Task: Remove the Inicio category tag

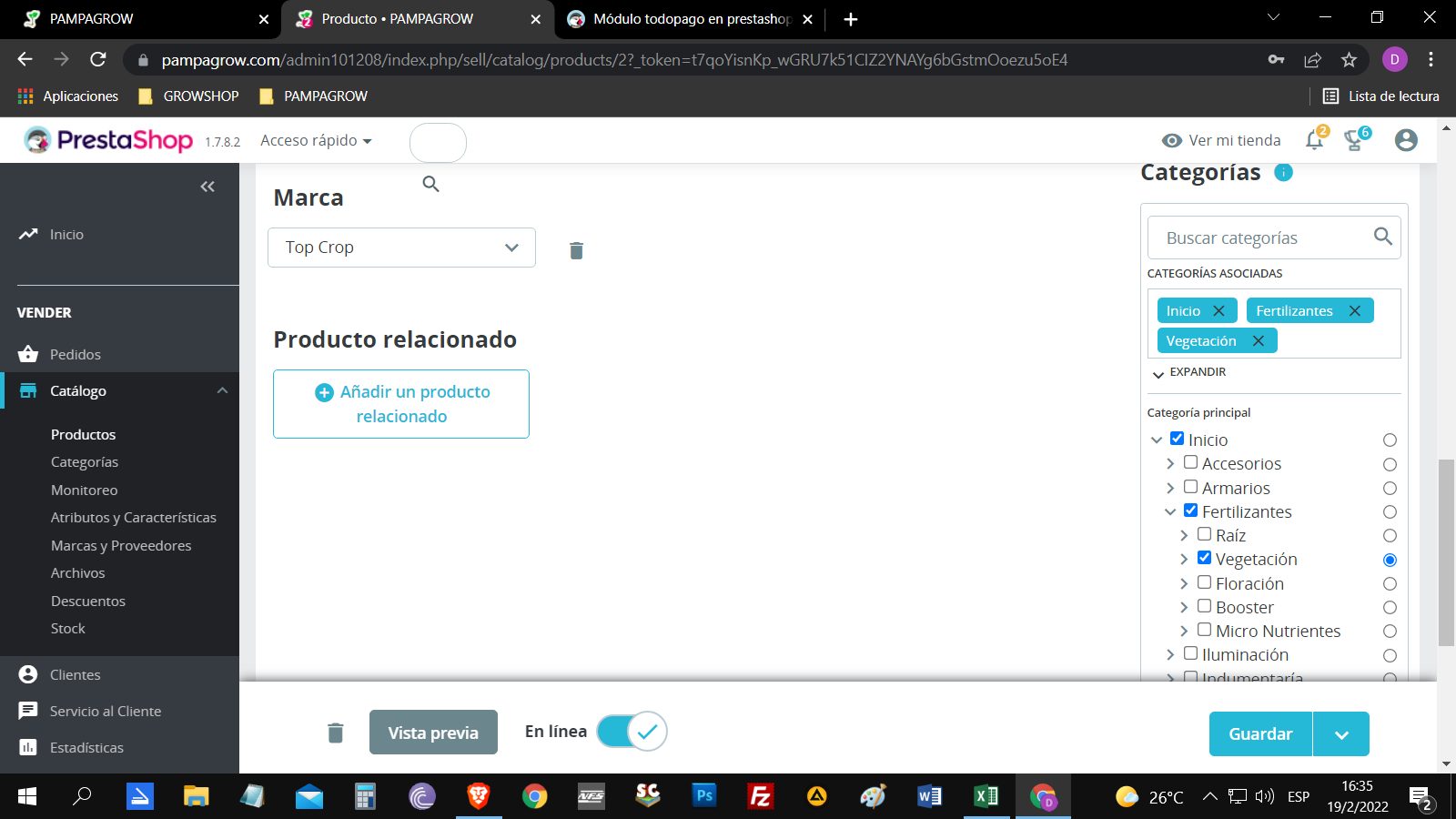Action: tap(1218, 311)
